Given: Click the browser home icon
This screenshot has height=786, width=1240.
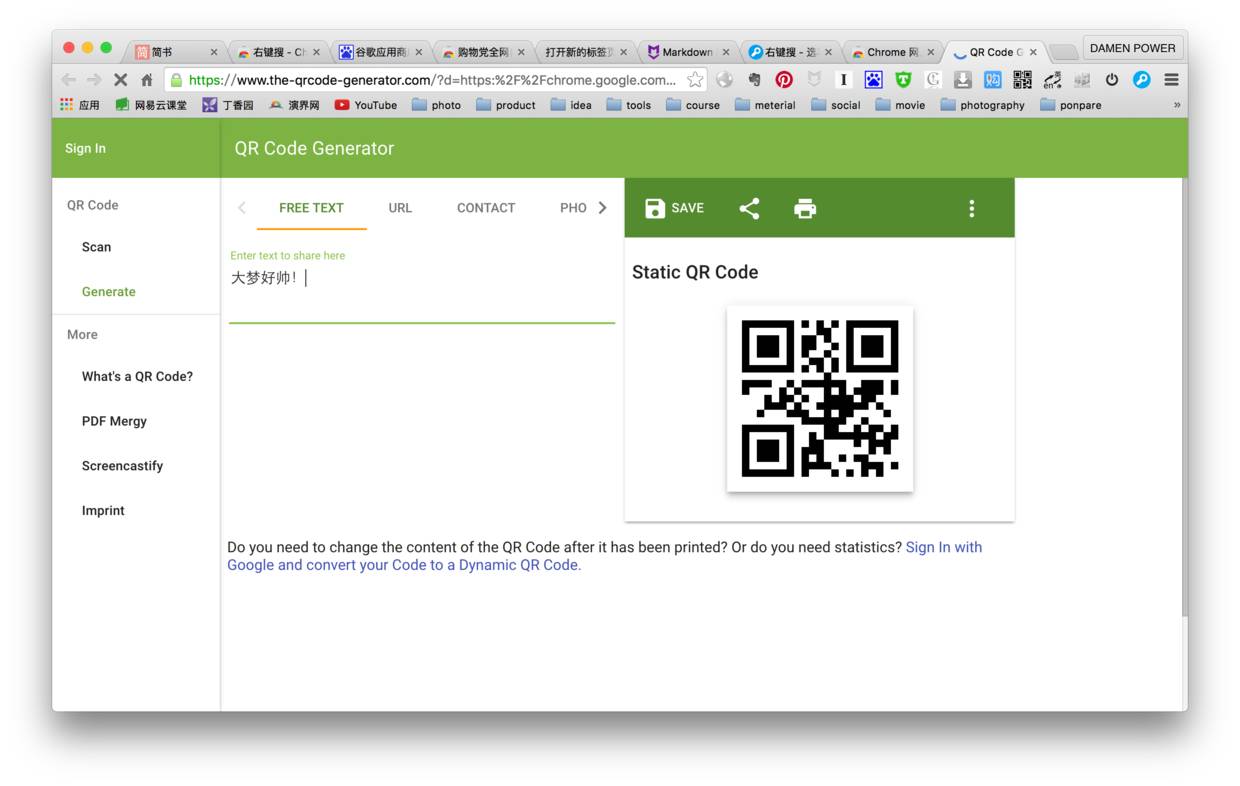Looking at the screenshot, I should pos(147,80).
